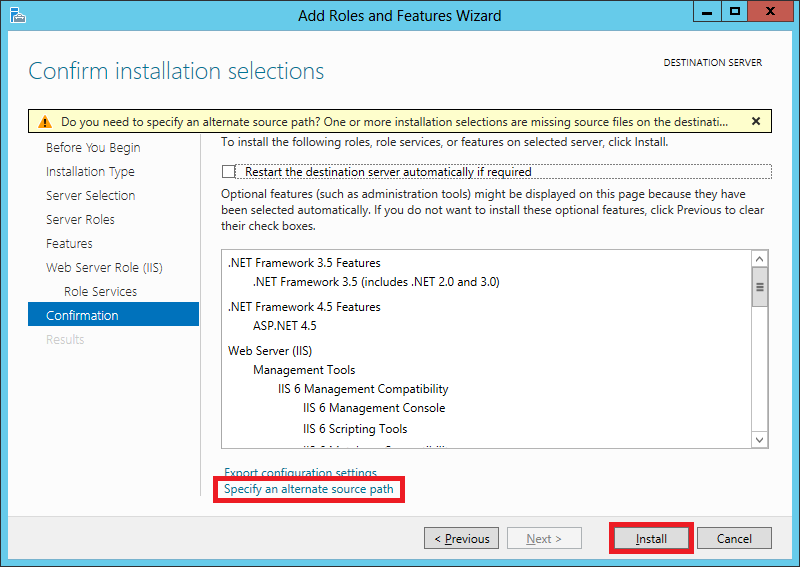Viewport: 800px width, 567px height.
Task: Select IIS 6 Management Compatibility entry
Action: click(x=363, y=389)
